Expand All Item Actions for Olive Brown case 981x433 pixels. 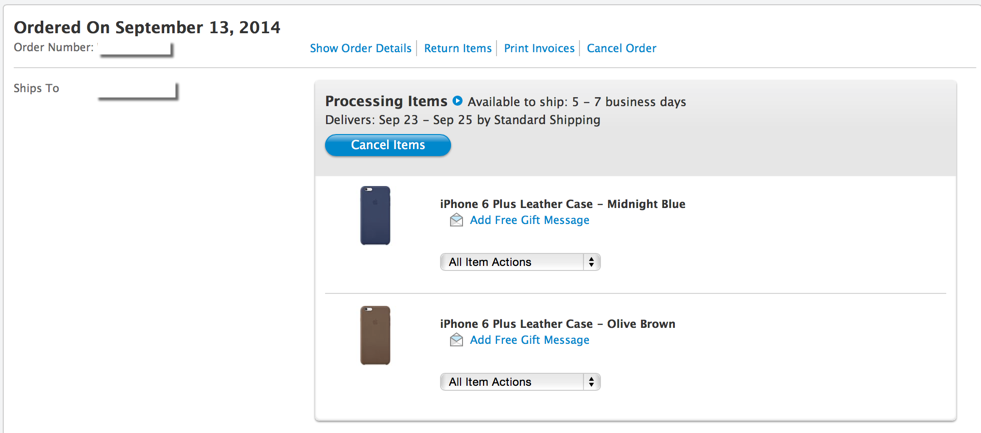point(520,382)
